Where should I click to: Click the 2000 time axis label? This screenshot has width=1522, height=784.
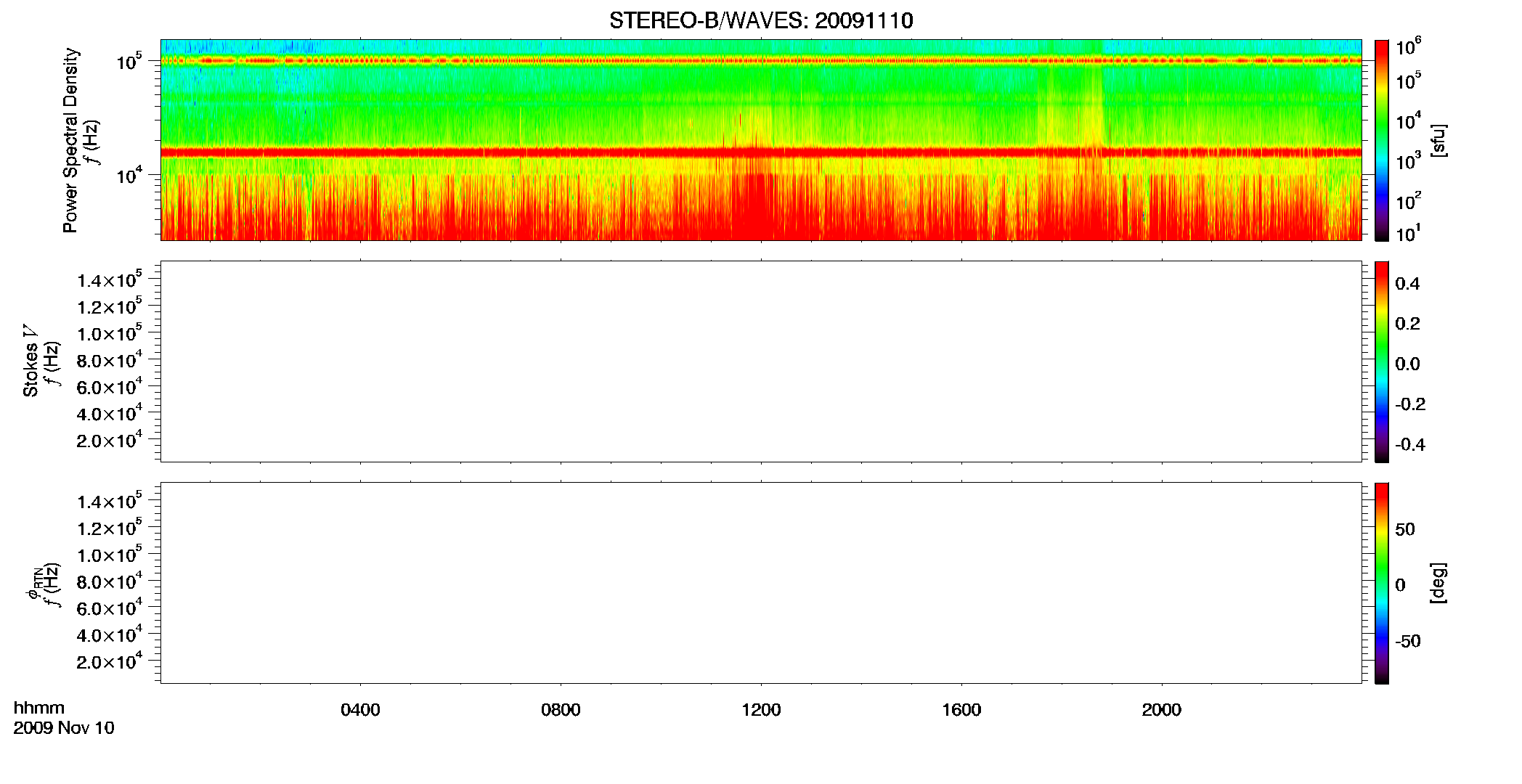(1161, 710)
